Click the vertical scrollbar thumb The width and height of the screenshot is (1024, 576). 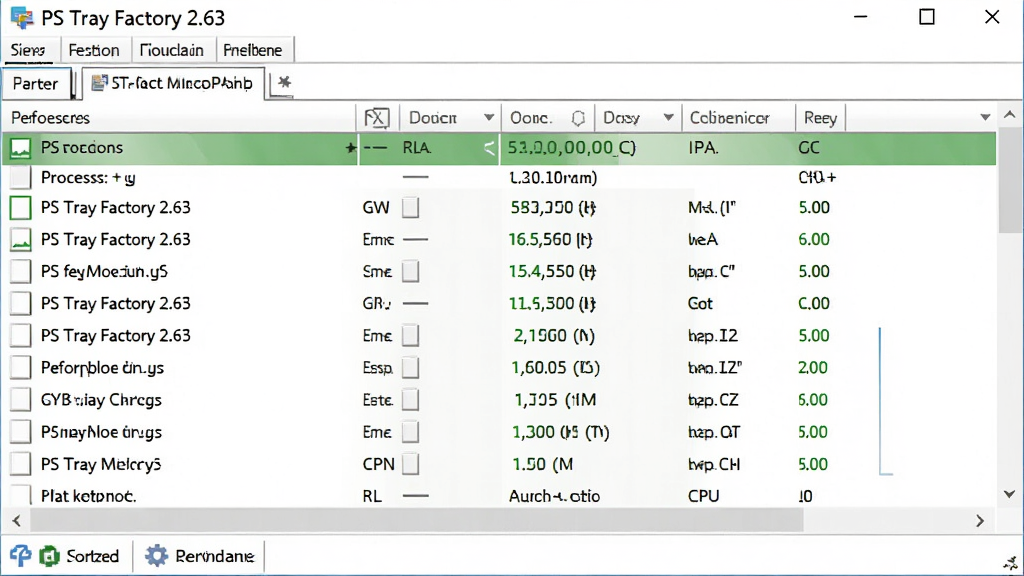pos(1010,180)
